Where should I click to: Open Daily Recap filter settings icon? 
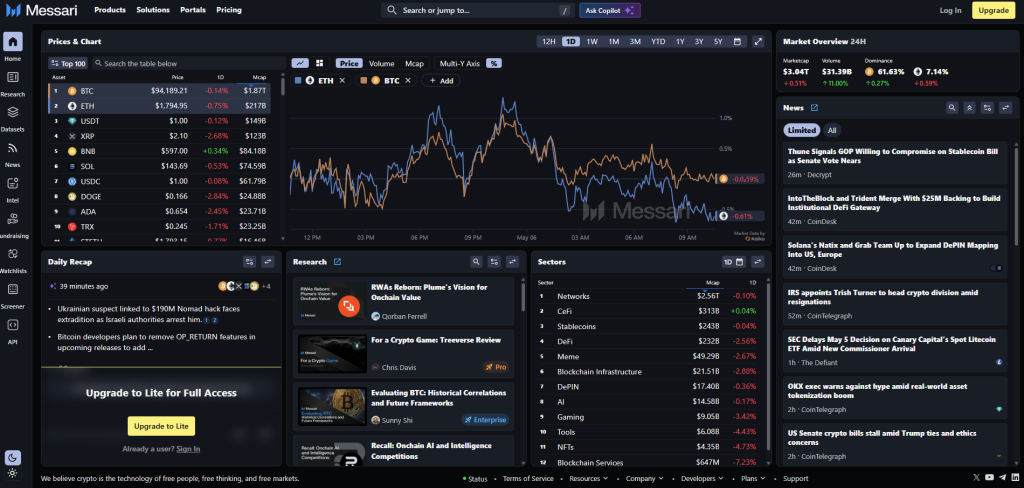(249, 262)
